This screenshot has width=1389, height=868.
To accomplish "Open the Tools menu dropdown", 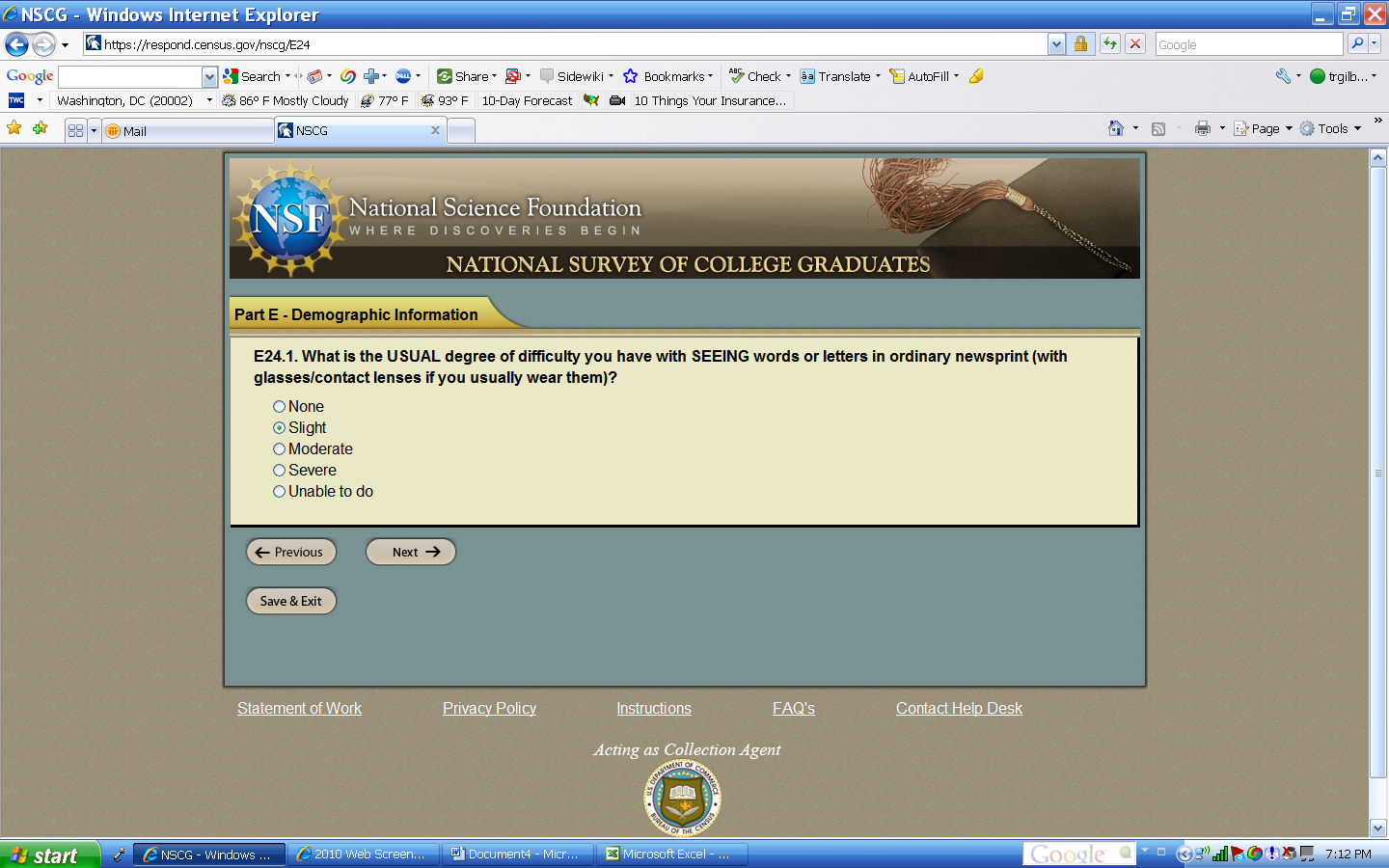I will click(x=1331, y=128).
